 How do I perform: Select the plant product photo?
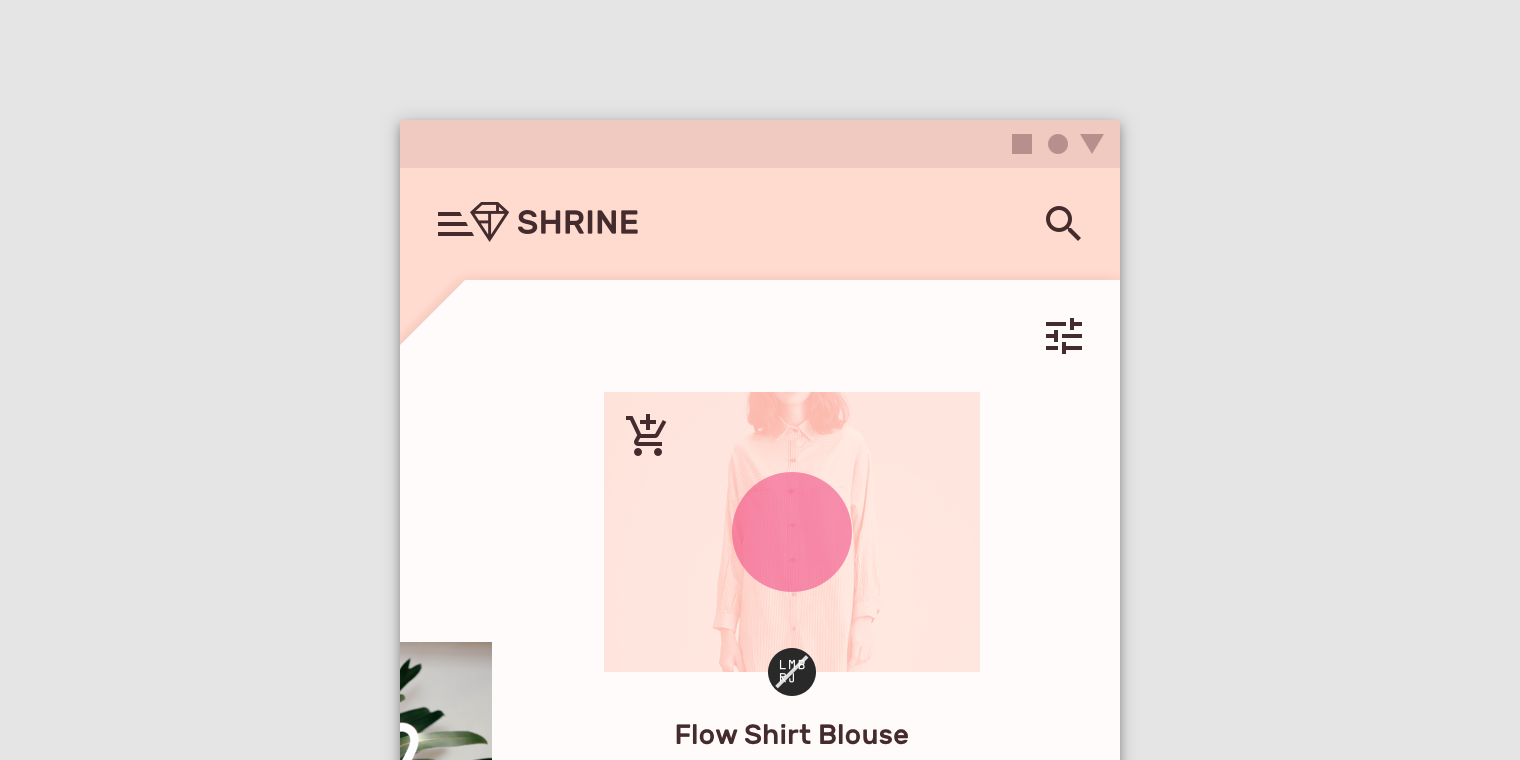pyautogui.click(x=446, y=701)
